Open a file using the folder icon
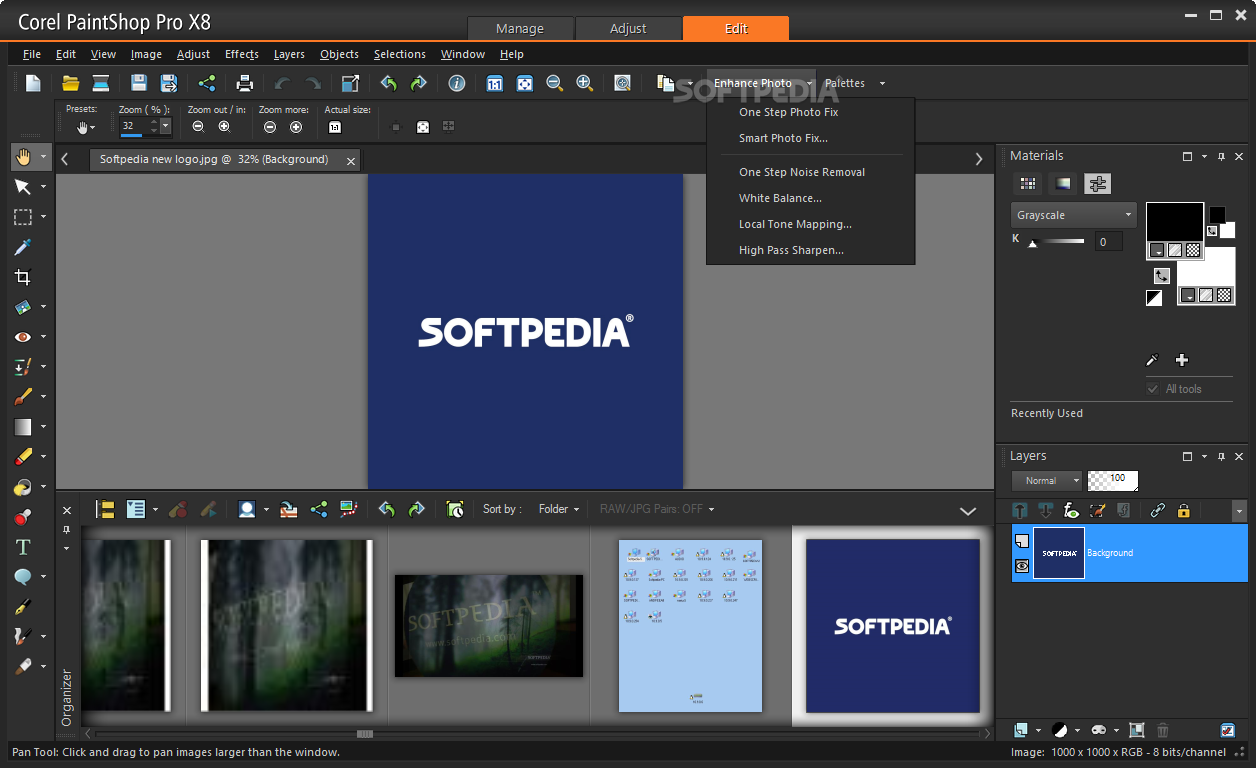The width and height of the screenshot is (1256, 768). [x=70, y=83]
